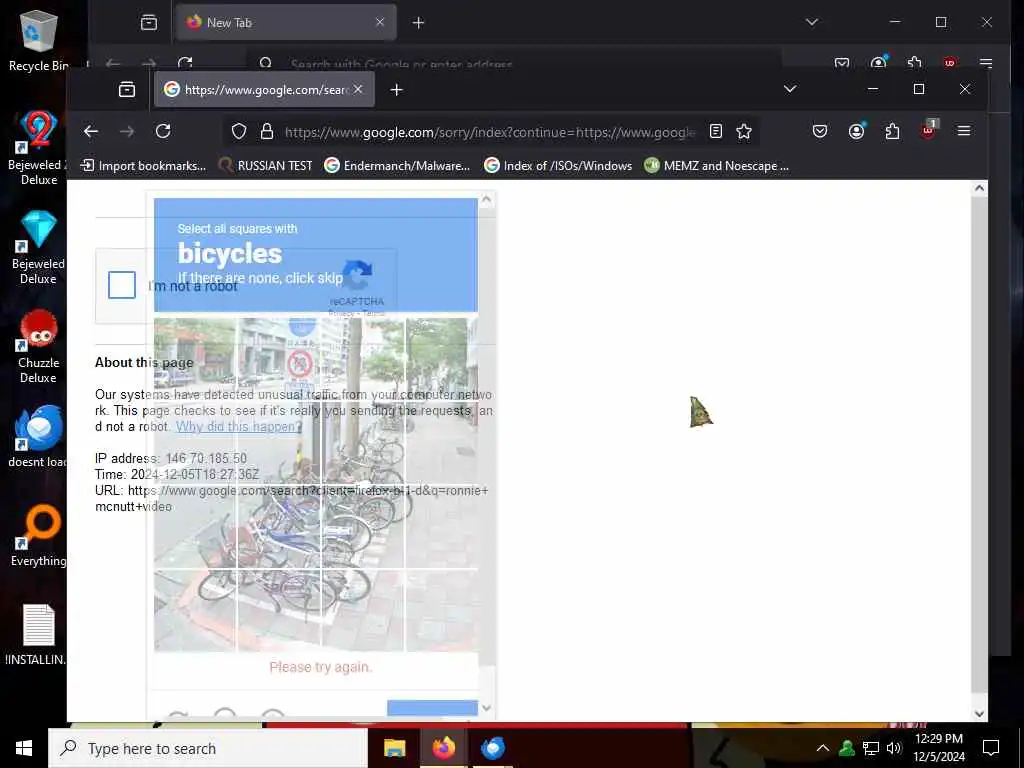Switch to the New Tab tab in back window

tap(286, 22)
